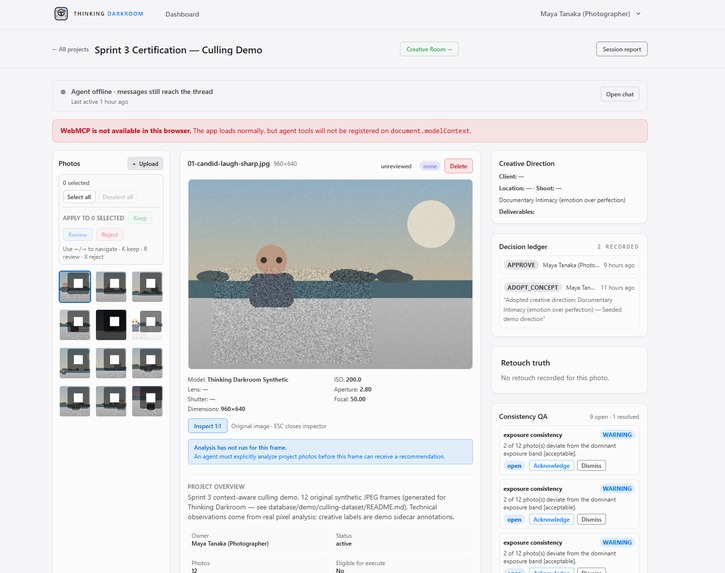
Task: Click 'open' status pill on first QA card
Action: pos(514,466)
